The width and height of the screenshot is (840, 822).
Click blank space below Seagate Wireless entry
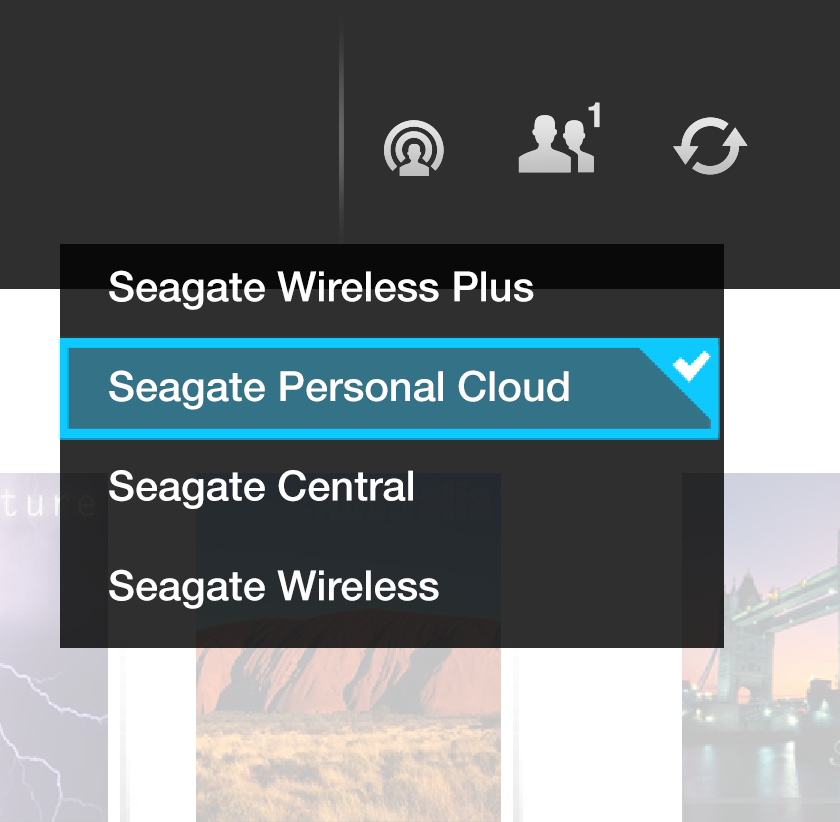pos(390,630)
